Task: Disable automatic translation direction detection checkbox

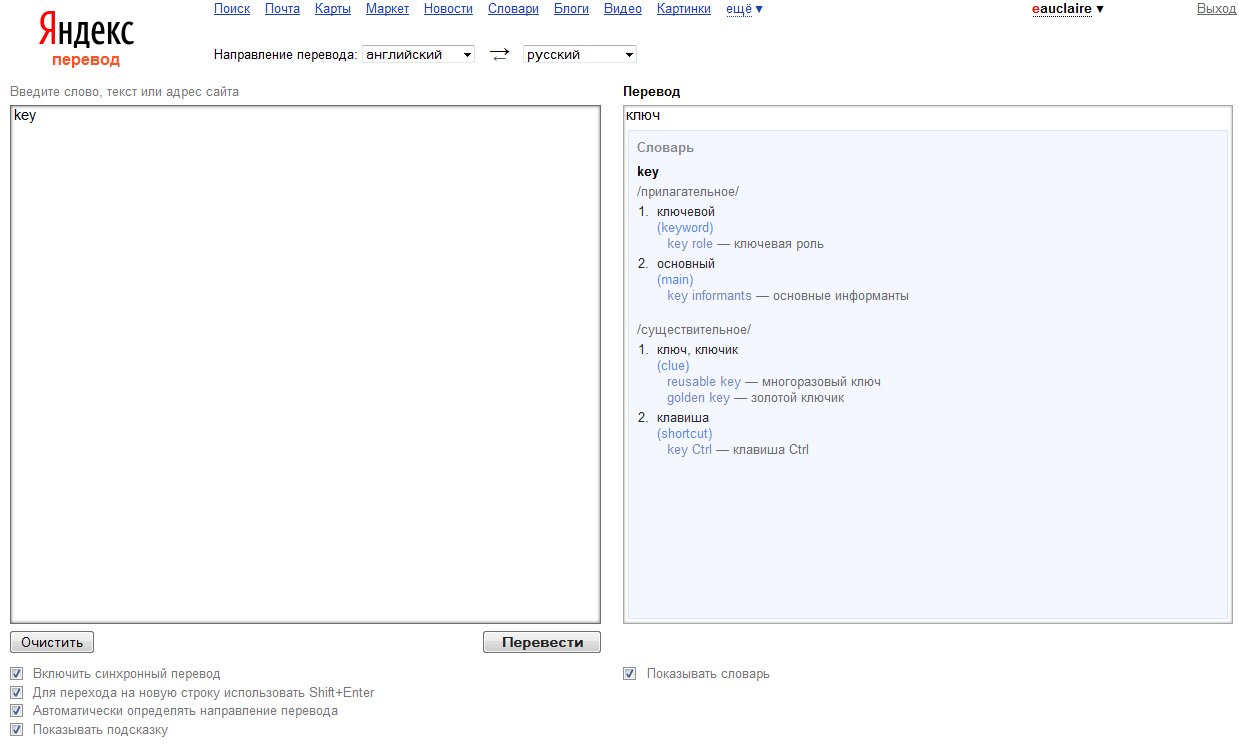Action: pos(15,711)
